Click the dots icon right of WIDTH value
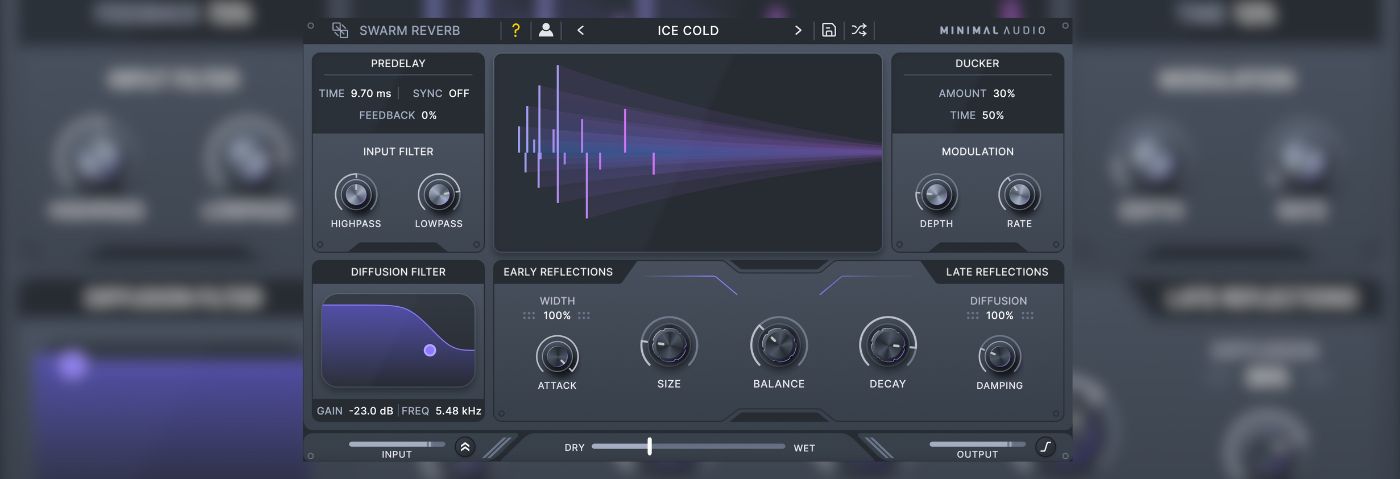 [x=584, y=316]
